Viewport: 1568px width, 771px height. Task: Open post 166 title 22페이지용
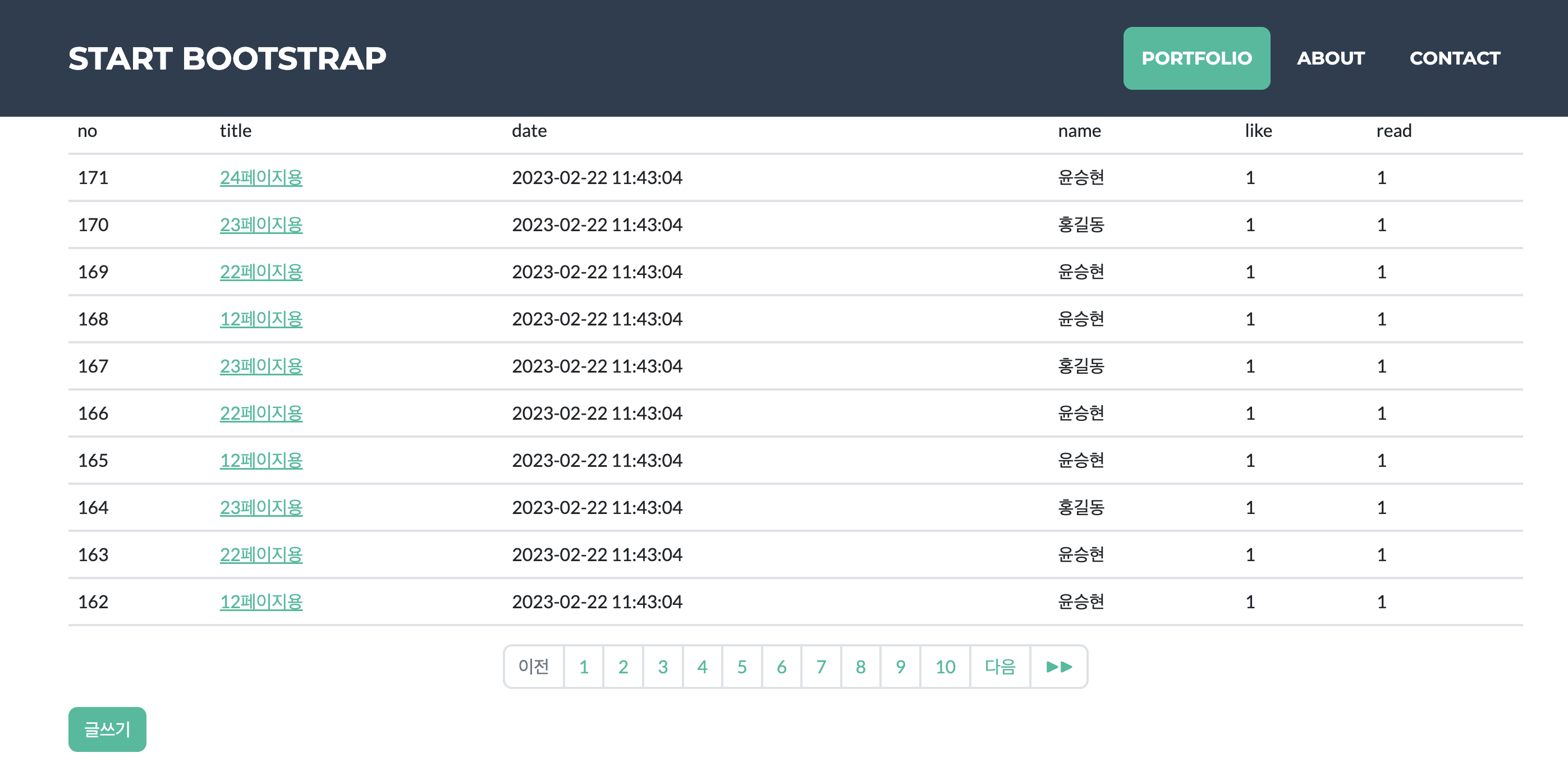pos(261,413)
